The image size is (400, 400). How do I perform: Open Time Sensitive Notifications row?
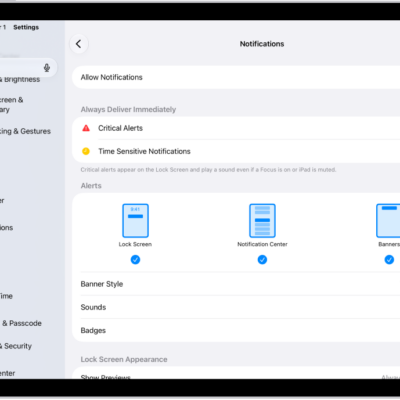(x=236, y=151)
